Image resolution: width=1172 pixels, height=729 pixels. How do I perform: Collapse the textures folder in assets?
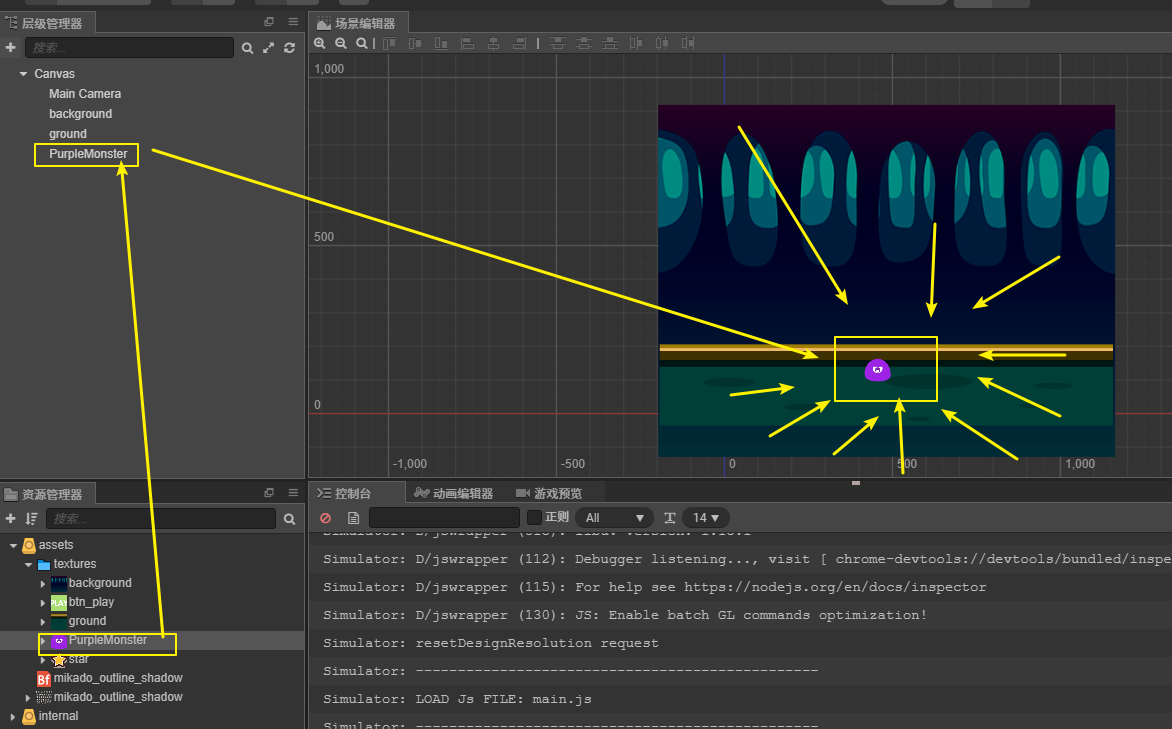pyautogui.click(x=28, y=564)
